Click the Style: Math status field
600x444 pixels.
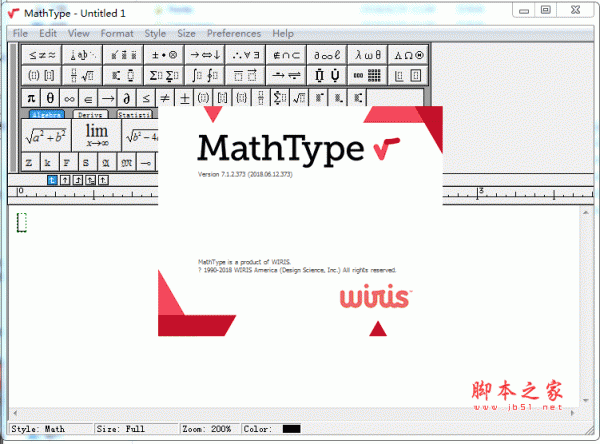(x=51, y=429)
